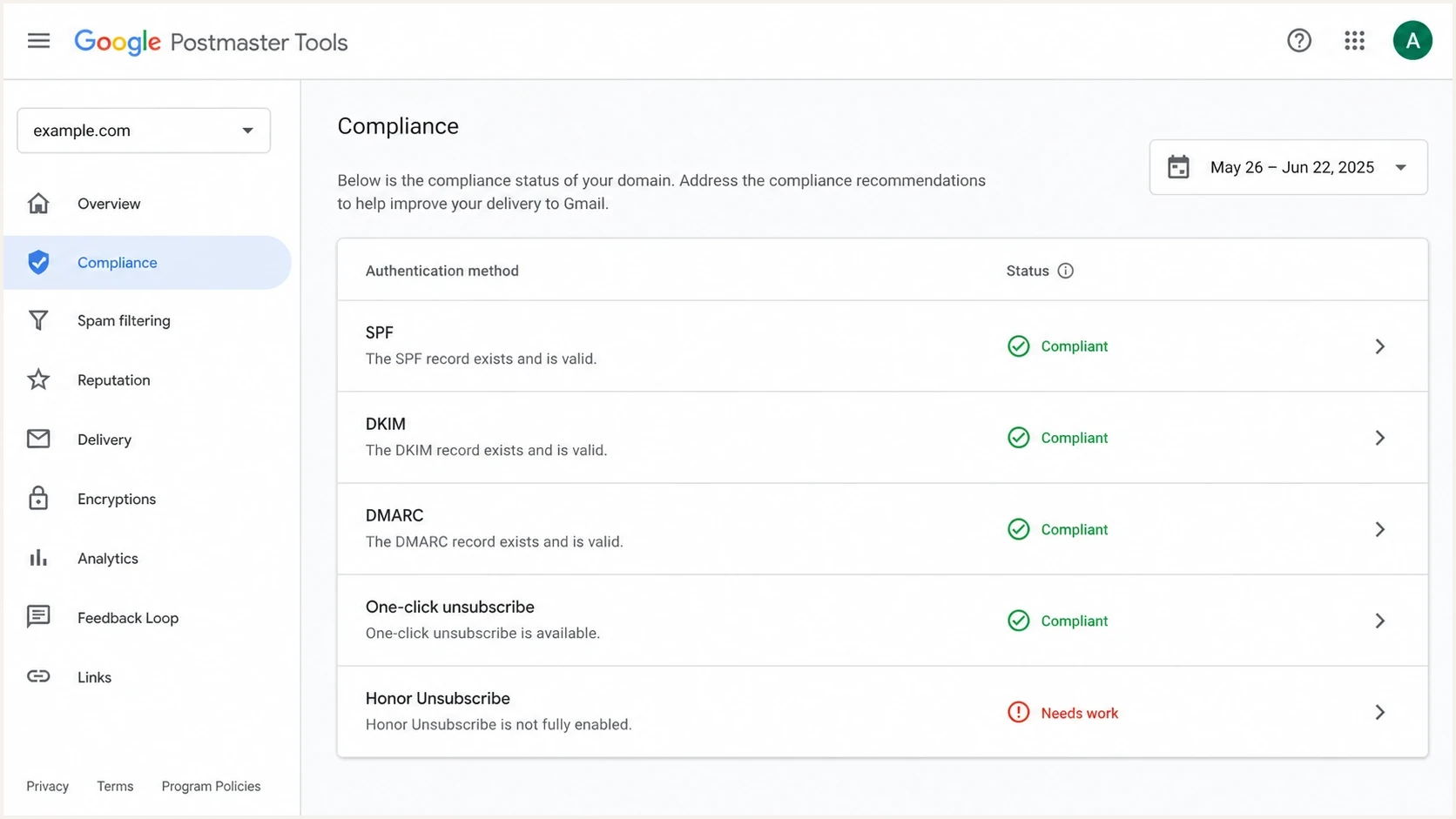The height and width of the screenshot is (819, 1456).
Task: Go to Overview in the sidebar
Action: [109, 204]
